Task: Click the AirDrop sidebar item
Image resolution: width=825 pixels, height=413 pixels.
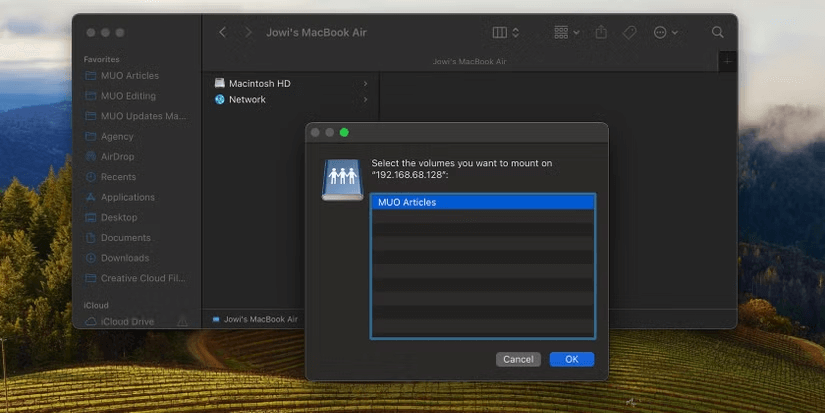Action: (x=118, y=157)
